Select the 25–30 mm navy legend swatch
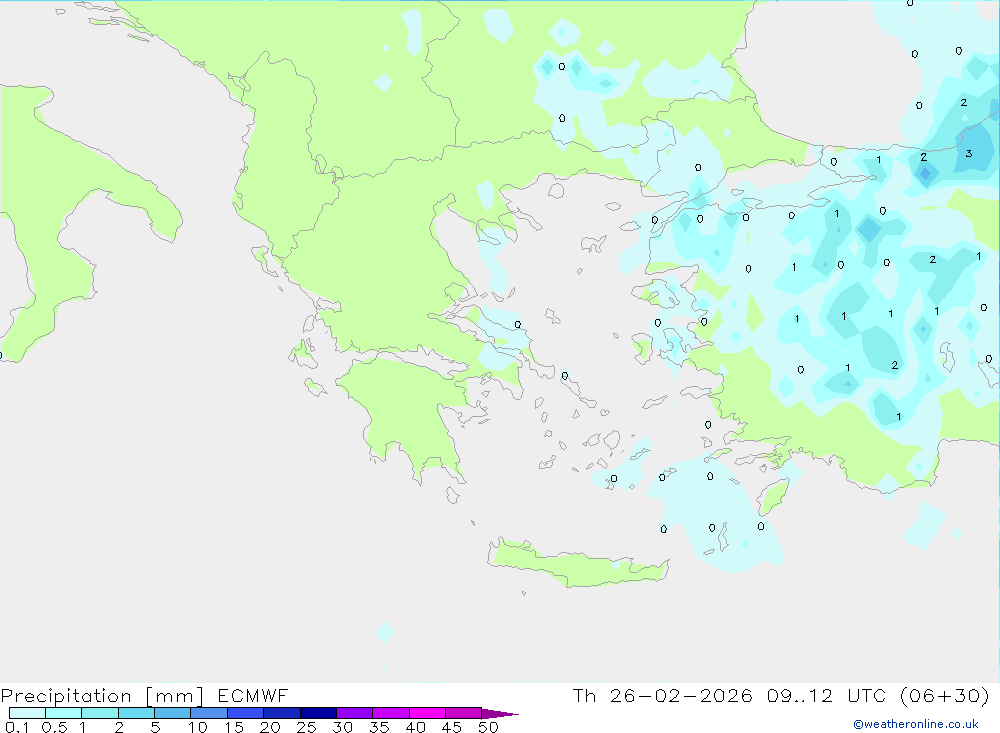1000x733 pixels. (x=318, y=713)
